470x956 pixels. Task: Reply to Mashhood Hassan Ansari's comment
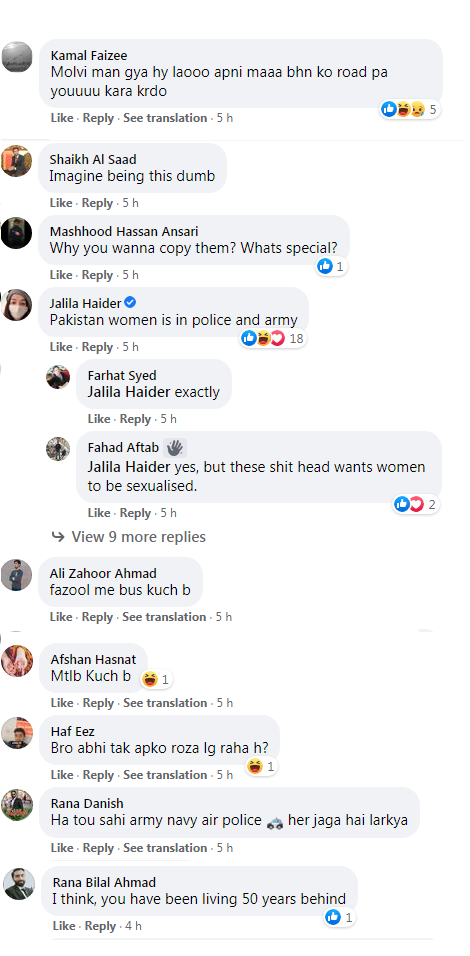[x=98, y=275]
